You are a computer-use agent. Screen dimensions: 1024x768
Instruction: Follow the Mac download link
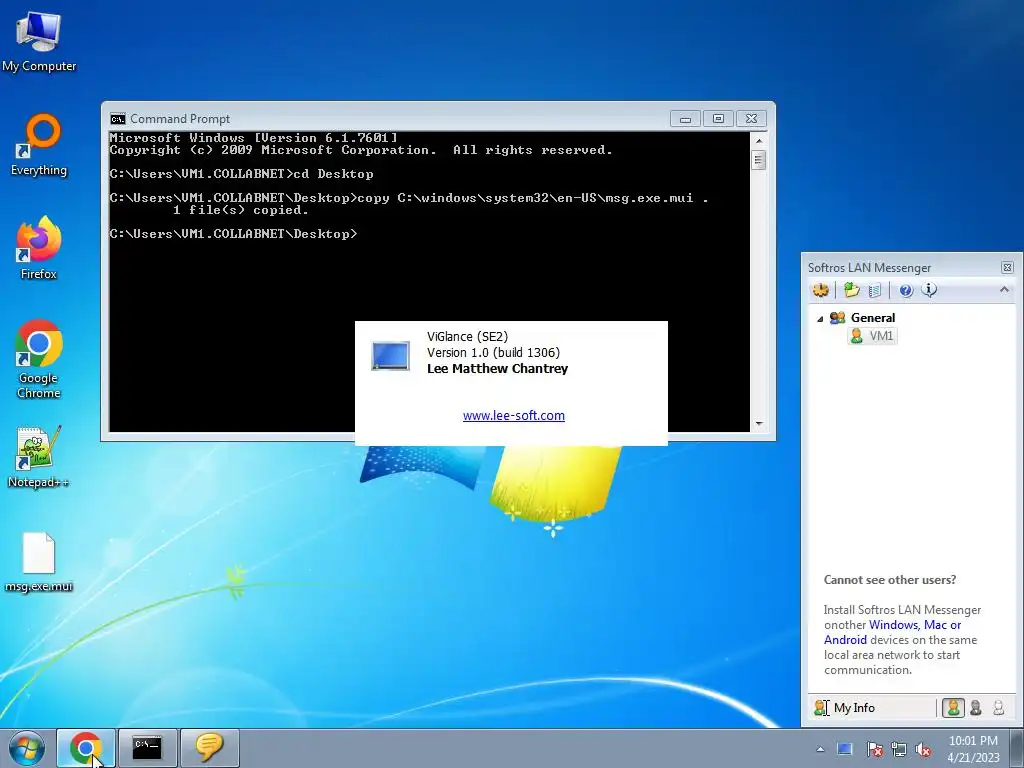coord(935,625)
